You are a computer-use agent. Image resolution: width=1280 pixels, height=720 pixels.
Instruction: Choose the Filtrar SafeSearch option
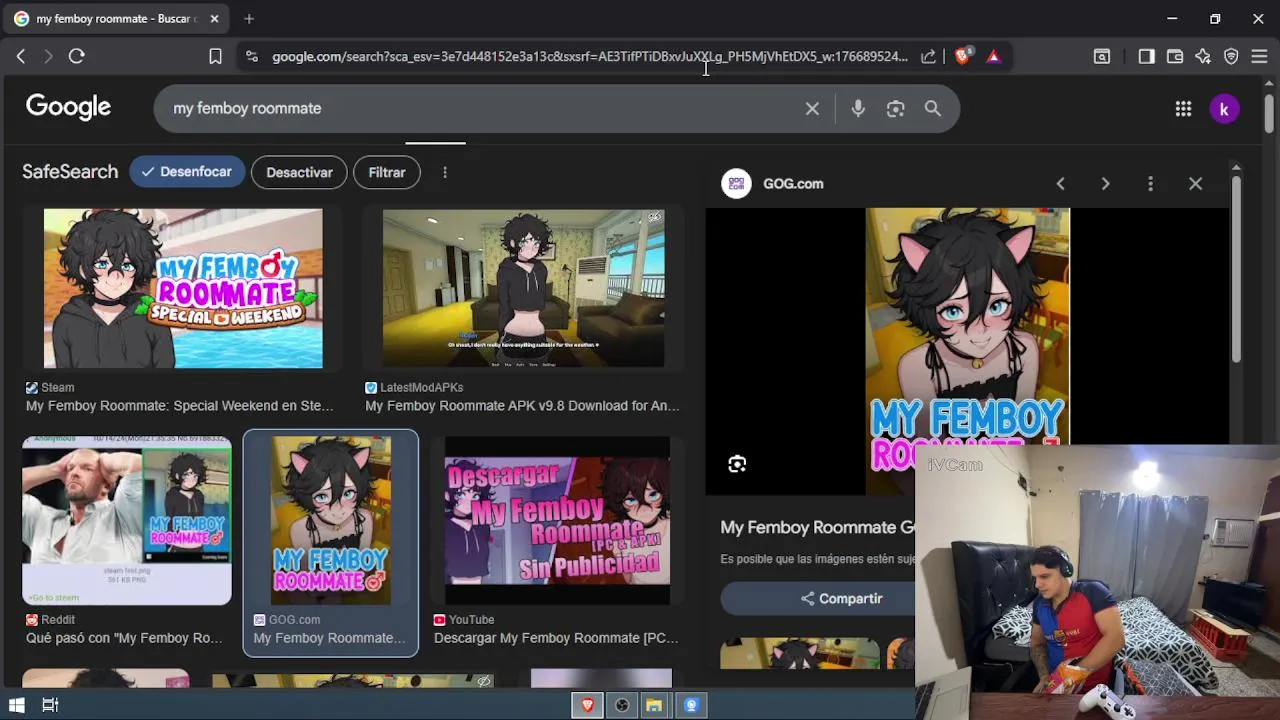387,172
